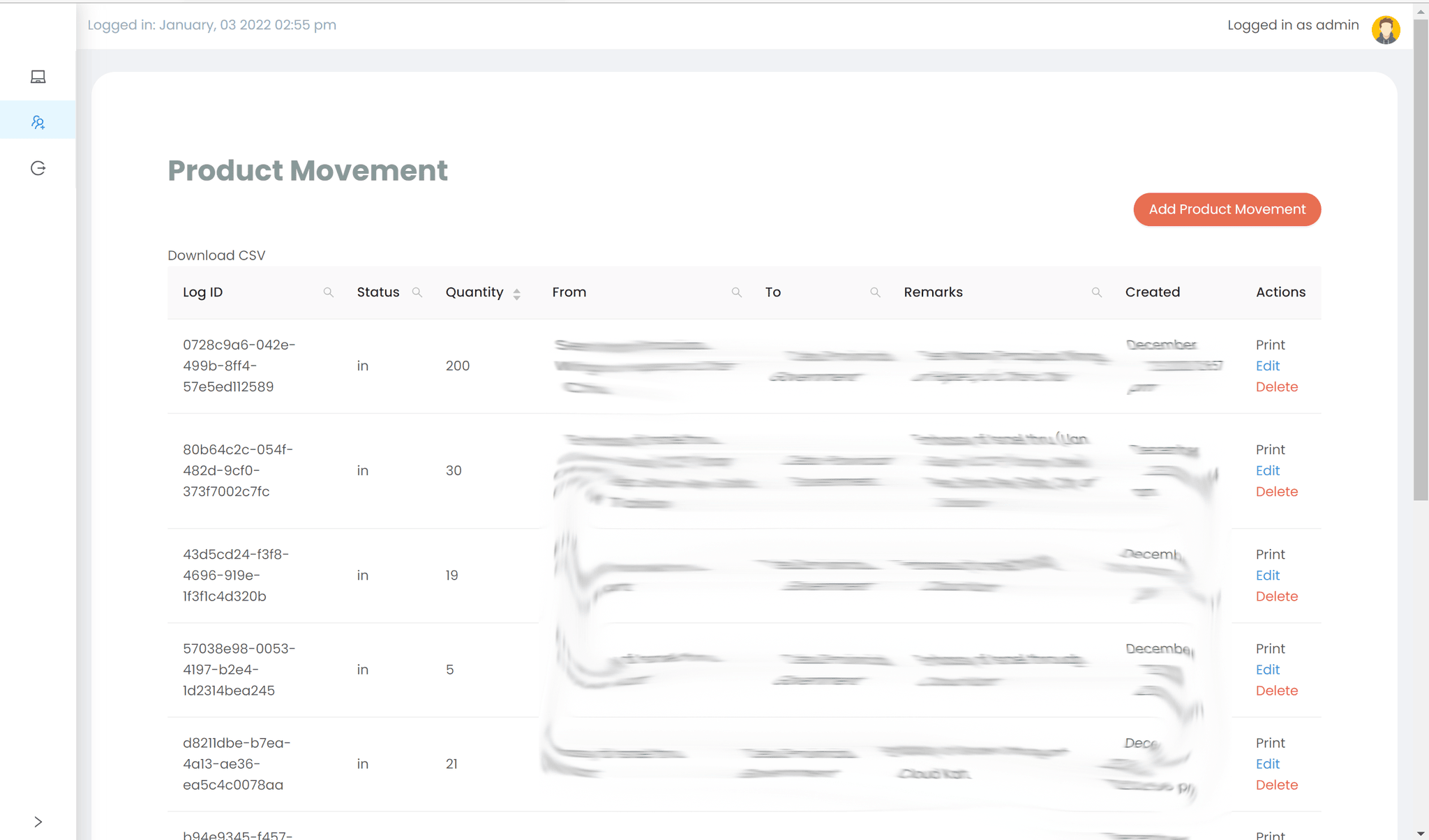Delete the log 57038e98 row

coord(1277,690)
